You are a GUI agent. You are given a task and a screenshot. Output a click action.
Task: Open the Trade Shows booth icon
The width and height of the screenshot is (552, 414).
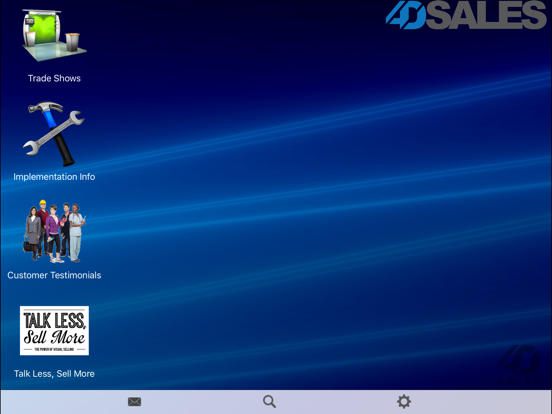(x=54, y=35)
